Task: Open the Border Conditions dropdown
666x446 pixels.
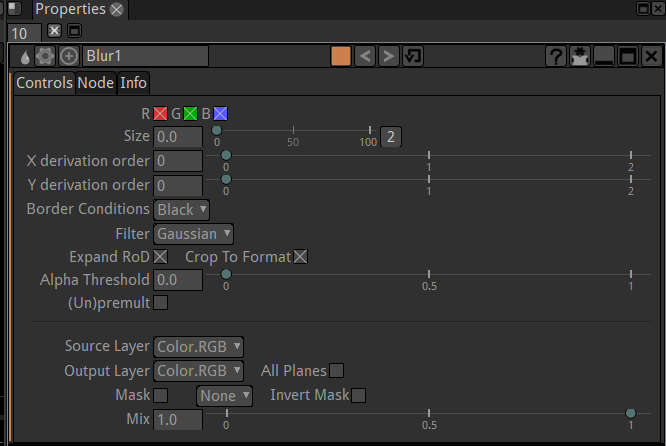Action: [x=182, y=210]
